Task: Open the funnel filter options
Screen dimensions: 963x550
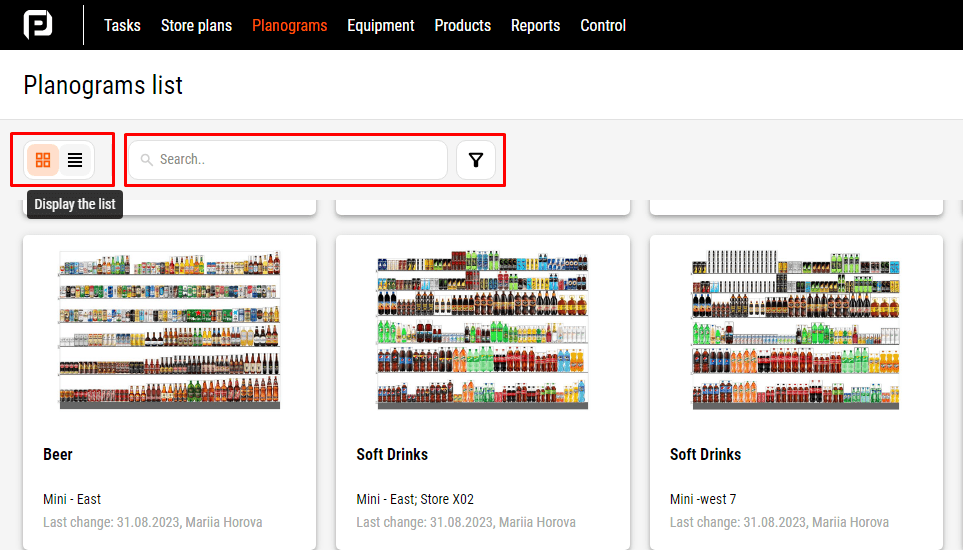Action: coord(476,160)
